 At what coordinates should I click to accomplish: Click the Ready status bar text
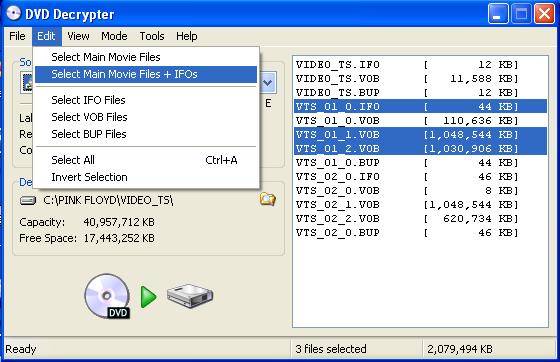(21, 349)
